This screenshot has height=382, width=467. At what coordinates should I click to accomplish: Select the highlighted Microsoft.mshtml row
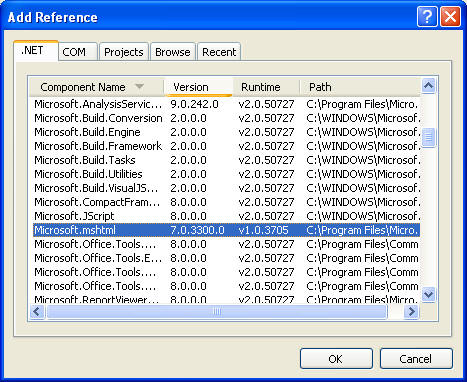point(226,230)
